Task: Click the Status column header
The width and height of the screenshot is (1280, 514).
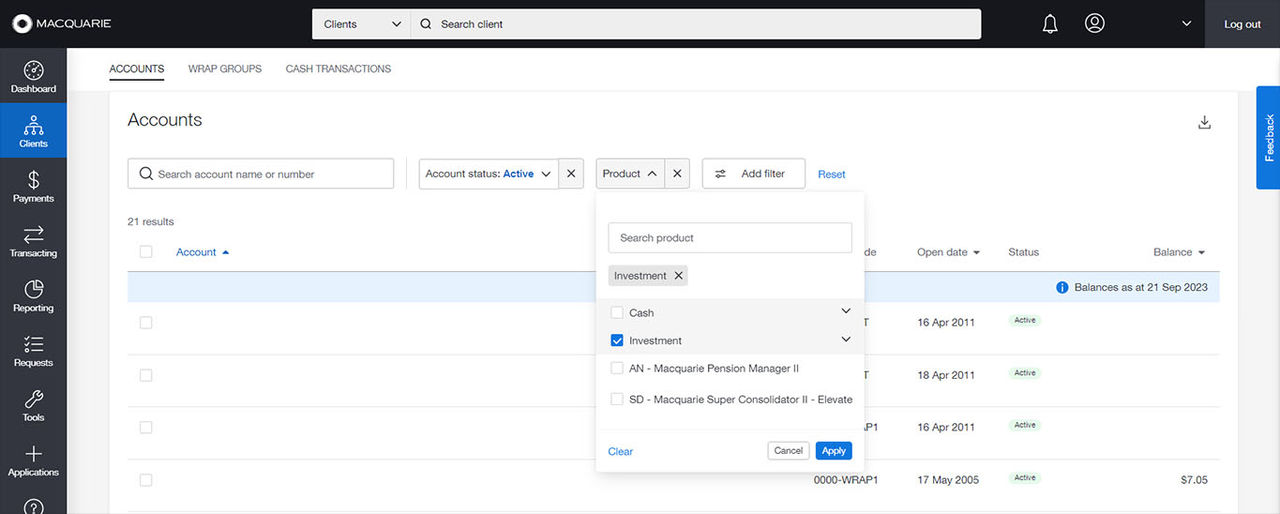Action: tap(1023, 252)
